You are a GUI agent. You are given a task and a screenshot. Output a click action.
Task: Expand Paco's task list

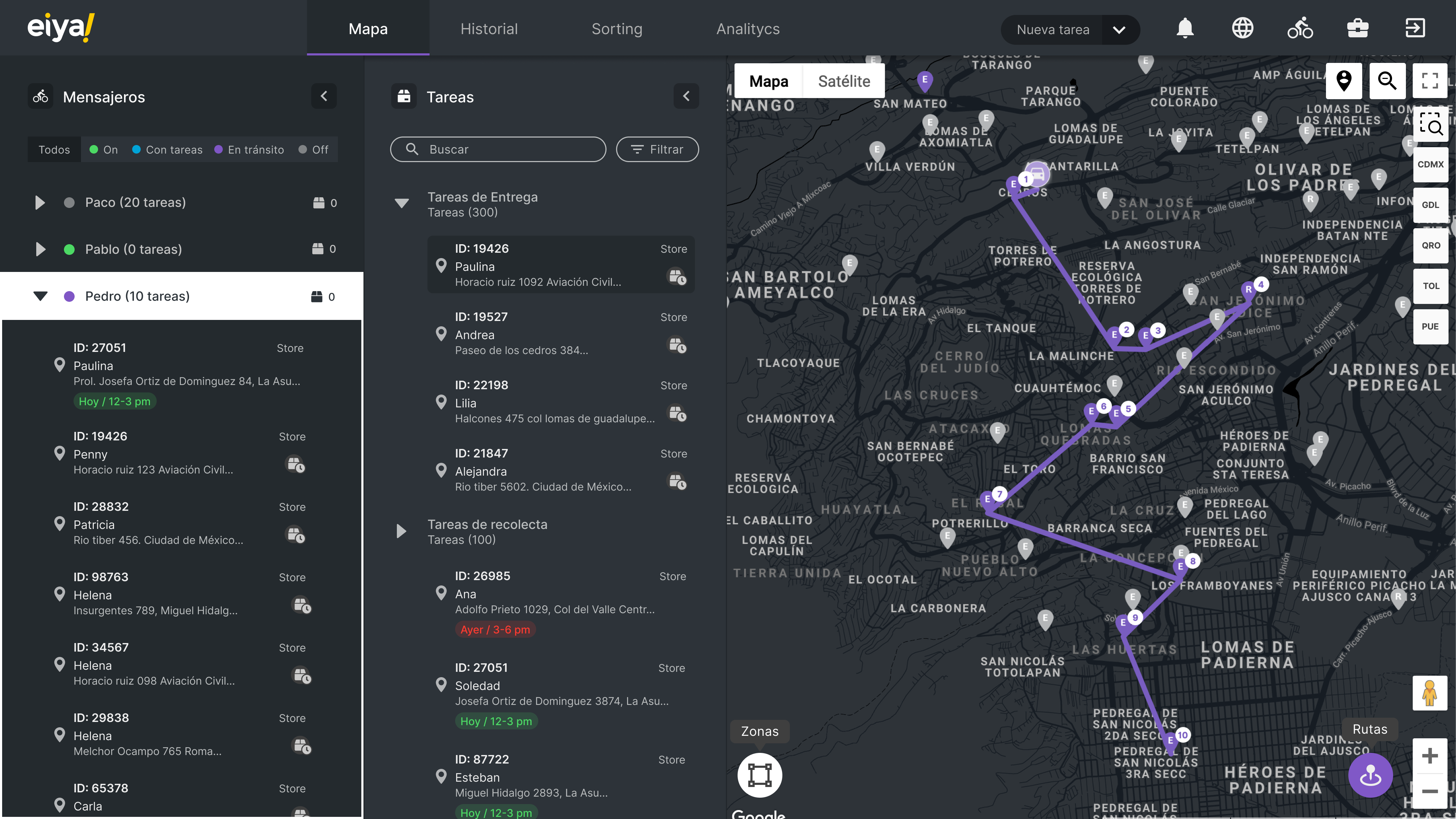39,203
